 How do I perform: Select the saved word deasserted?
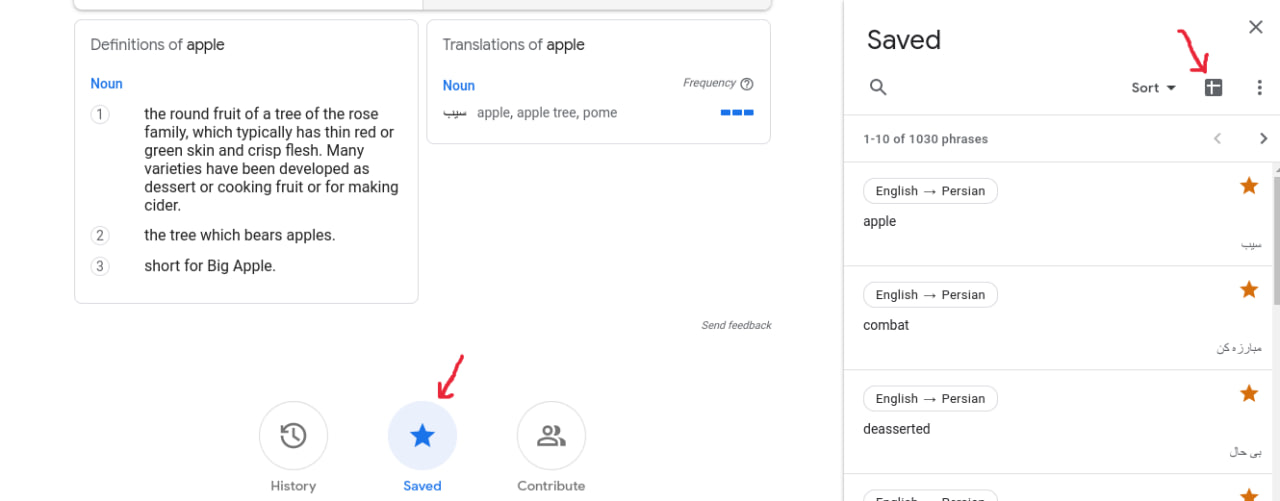coord(897,429)
